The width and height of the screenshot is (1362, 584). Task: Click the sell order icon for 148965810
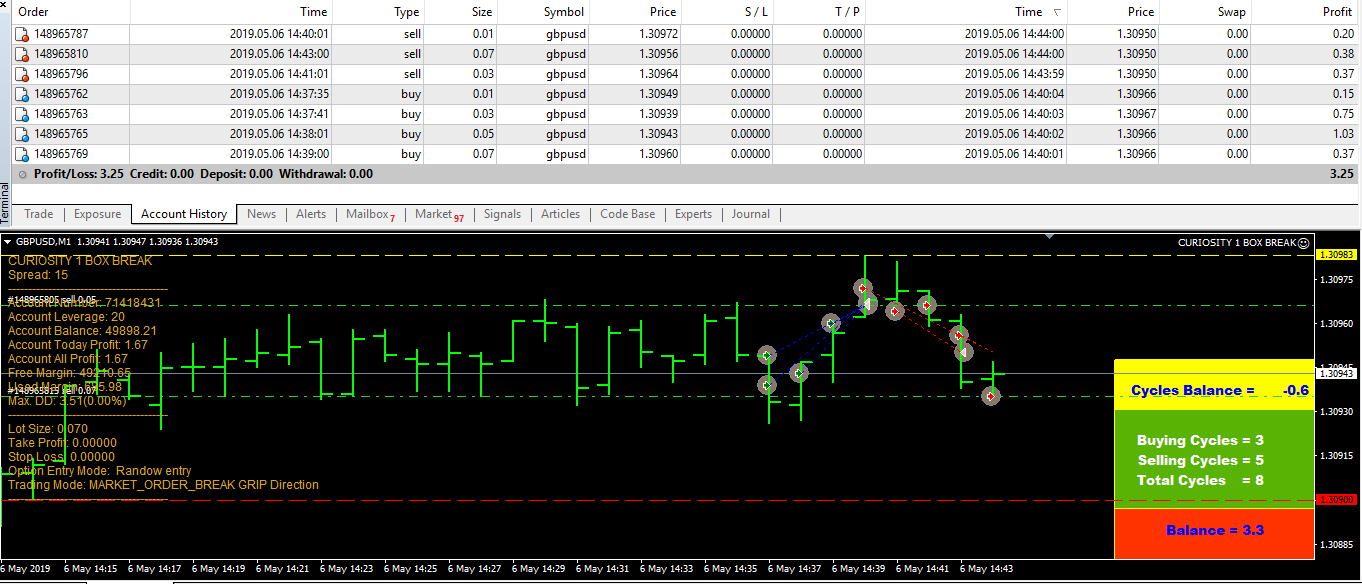coord(22,54)
